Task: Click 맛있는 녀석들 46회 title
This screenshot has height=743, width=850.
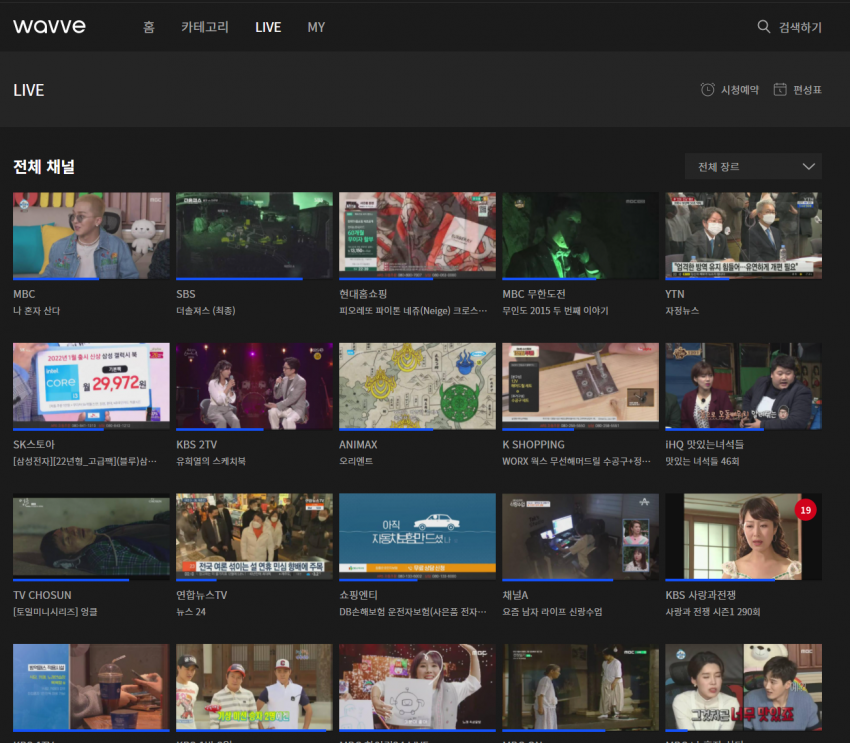Action: [702, 461]
